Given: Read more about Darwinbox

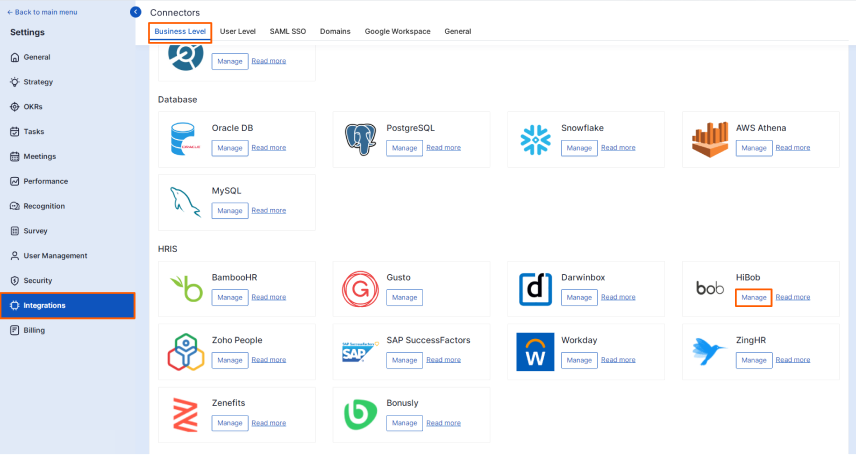Looking at the screenshot, I should point(618,297).
